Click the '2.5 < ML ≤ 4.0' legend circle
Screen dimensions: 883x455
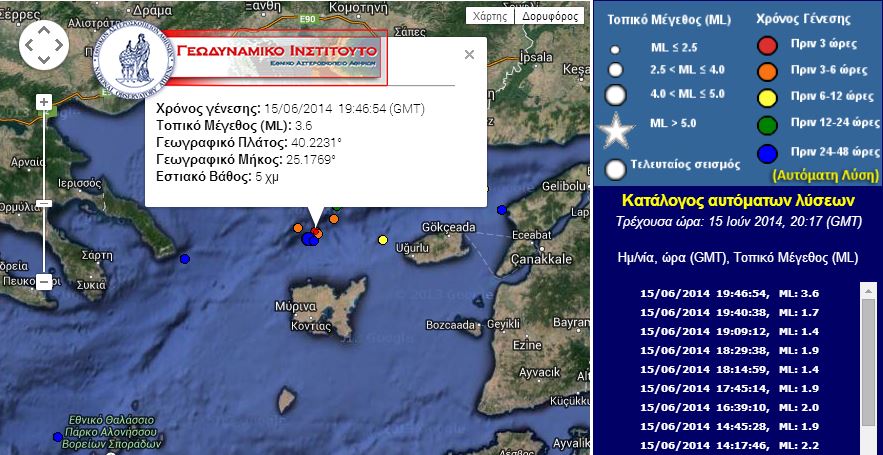pyautogui.click(x=616, y=70)
